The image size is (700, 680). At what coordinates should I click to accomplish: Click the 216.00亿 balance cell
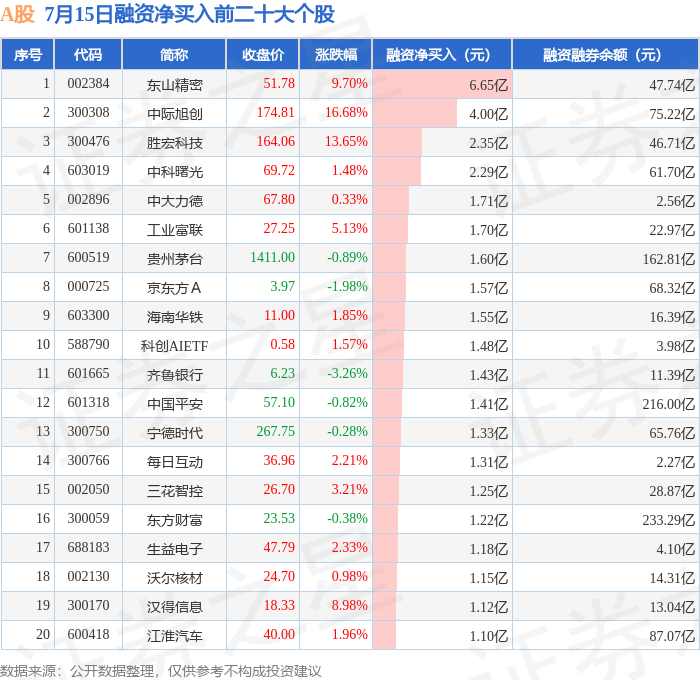669,404
